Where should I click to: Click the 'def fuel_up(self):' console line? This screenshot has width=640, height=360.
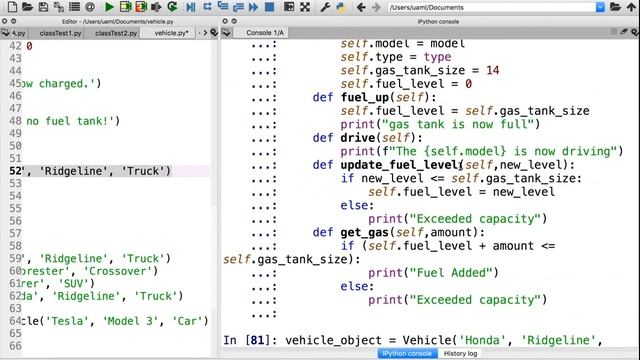coord(374,97)
